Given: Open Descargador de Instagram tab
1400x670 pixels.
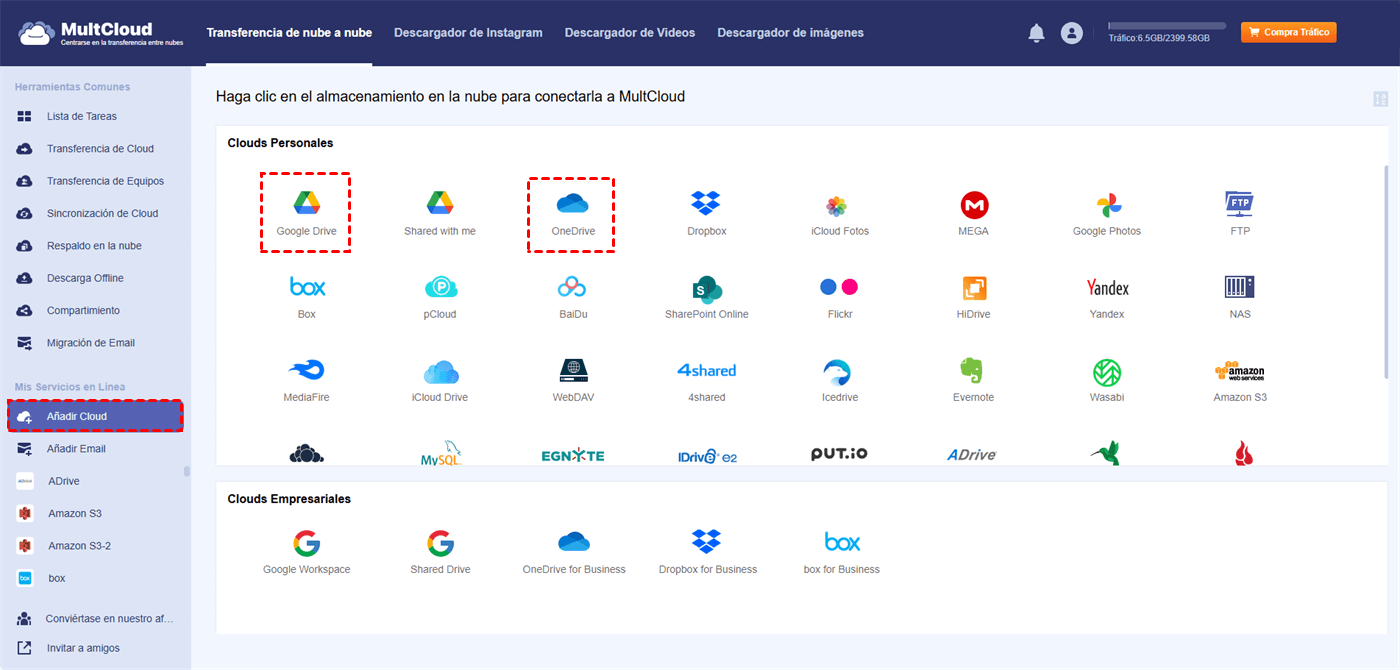Looking at the screenshot, I should click(x=468, y=33).
